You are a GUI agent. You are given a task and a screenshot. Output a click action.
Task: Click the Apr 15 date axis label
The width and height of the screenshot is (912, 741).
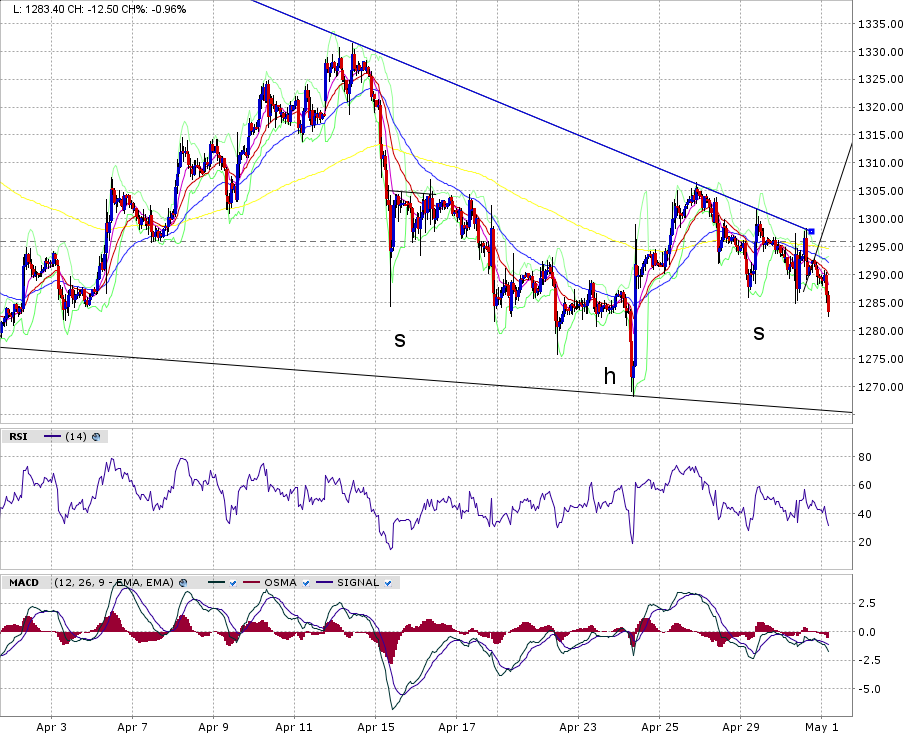[376, 727]
